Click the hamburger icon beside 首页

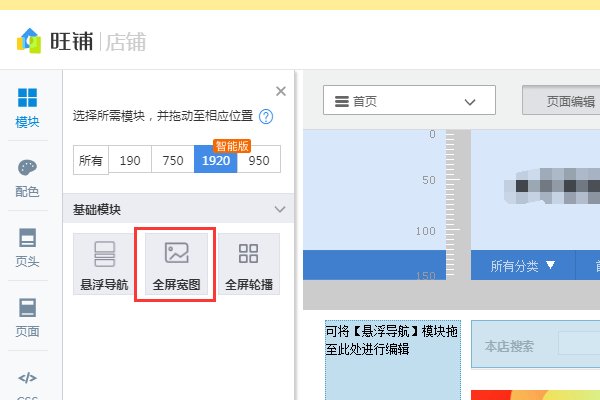pos(342,101)
